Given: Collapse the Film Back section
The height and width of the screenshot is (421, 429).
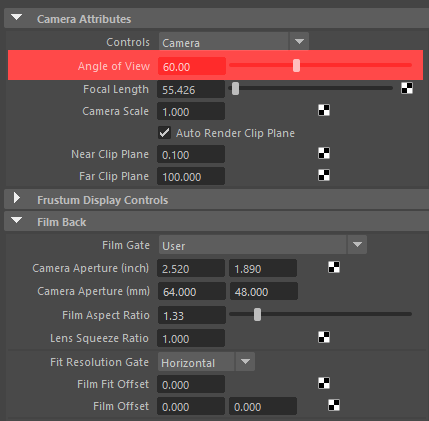Looking at the screenshot, I should (16, 220).
